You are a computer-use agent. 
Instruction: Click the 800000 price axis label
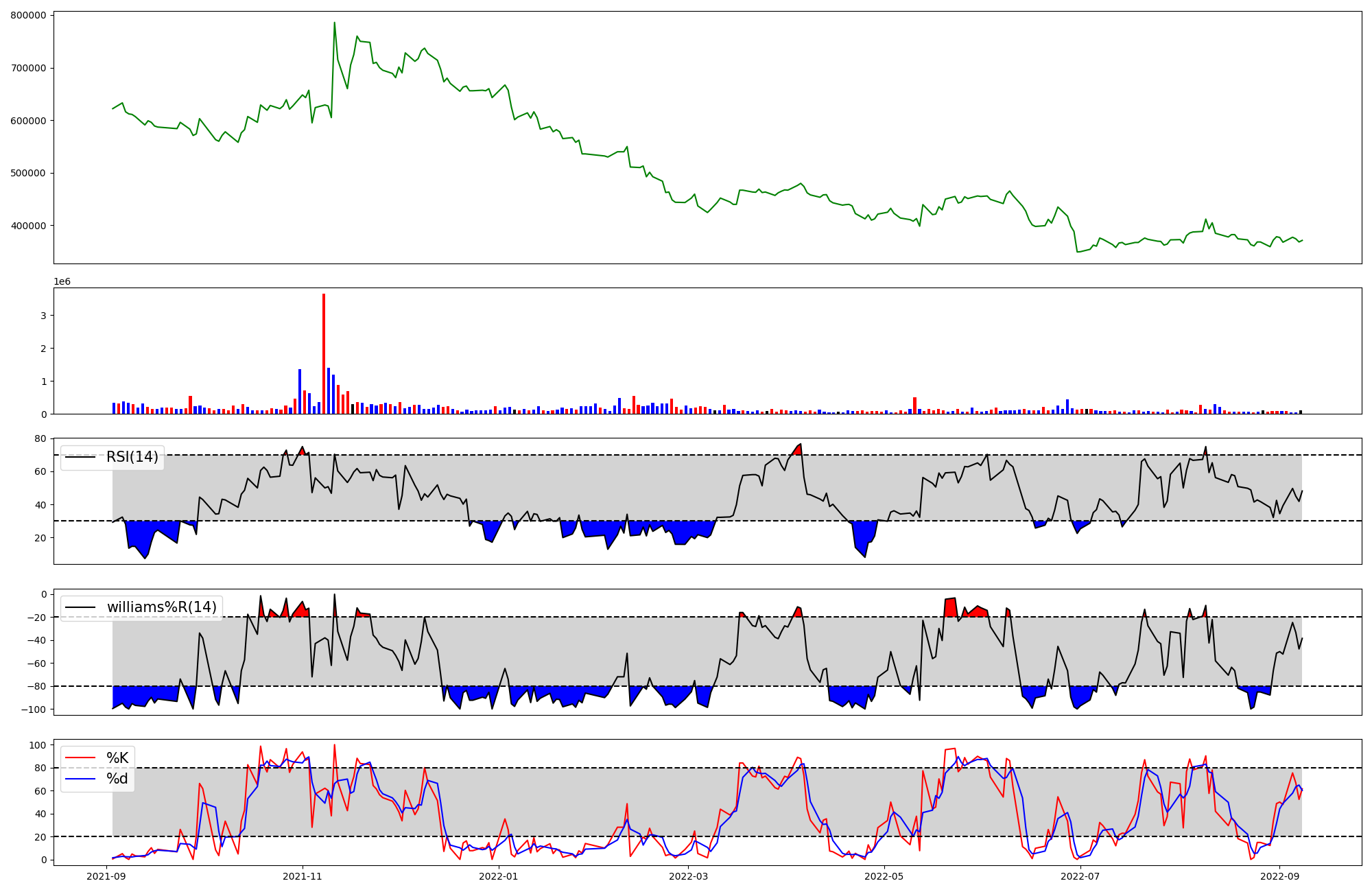pos(29,15)
